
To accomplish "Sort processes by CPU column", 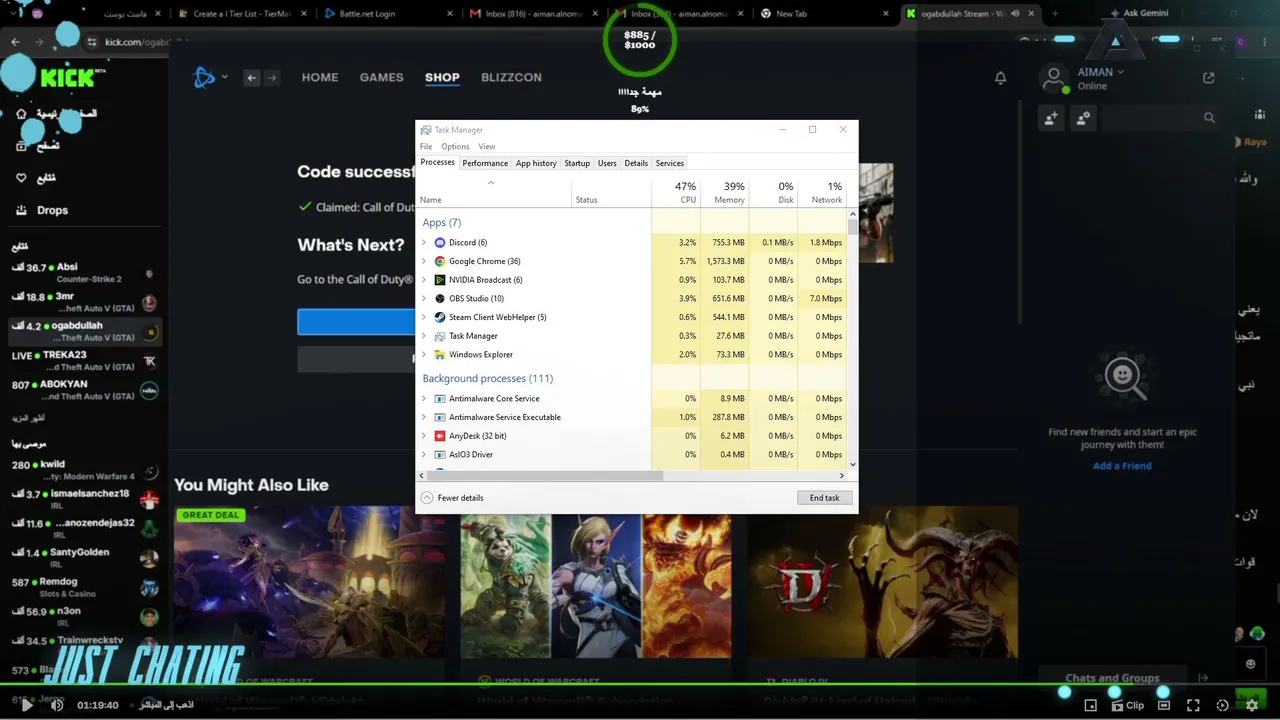I will [x=674, y=193].
